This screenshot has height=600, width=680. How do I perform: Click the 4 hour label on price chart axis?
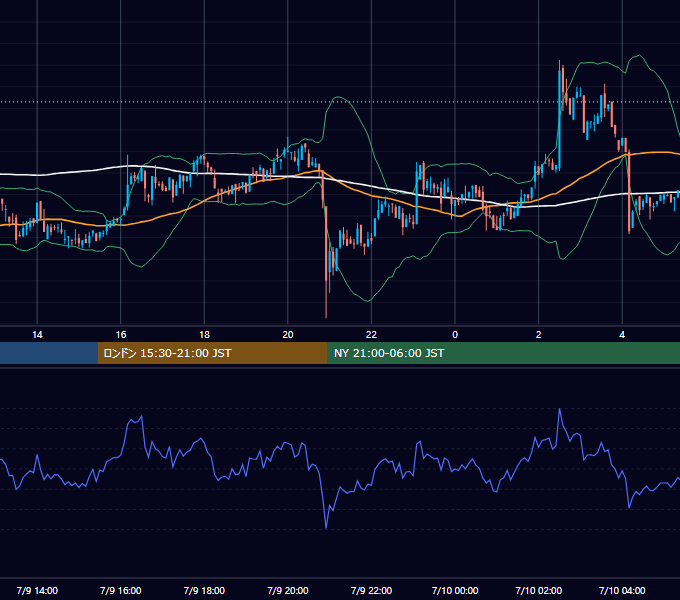click(622, 335)
